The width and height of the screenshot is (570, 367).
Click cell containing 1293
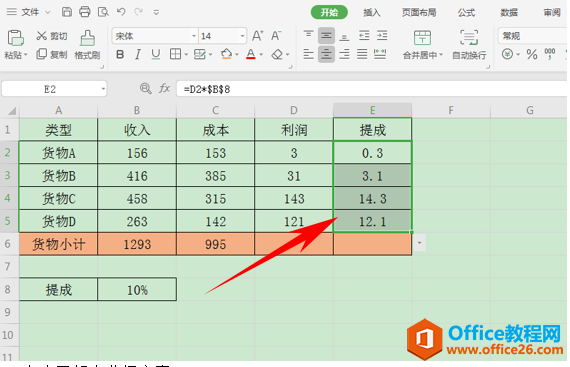[x=137, y=244]
